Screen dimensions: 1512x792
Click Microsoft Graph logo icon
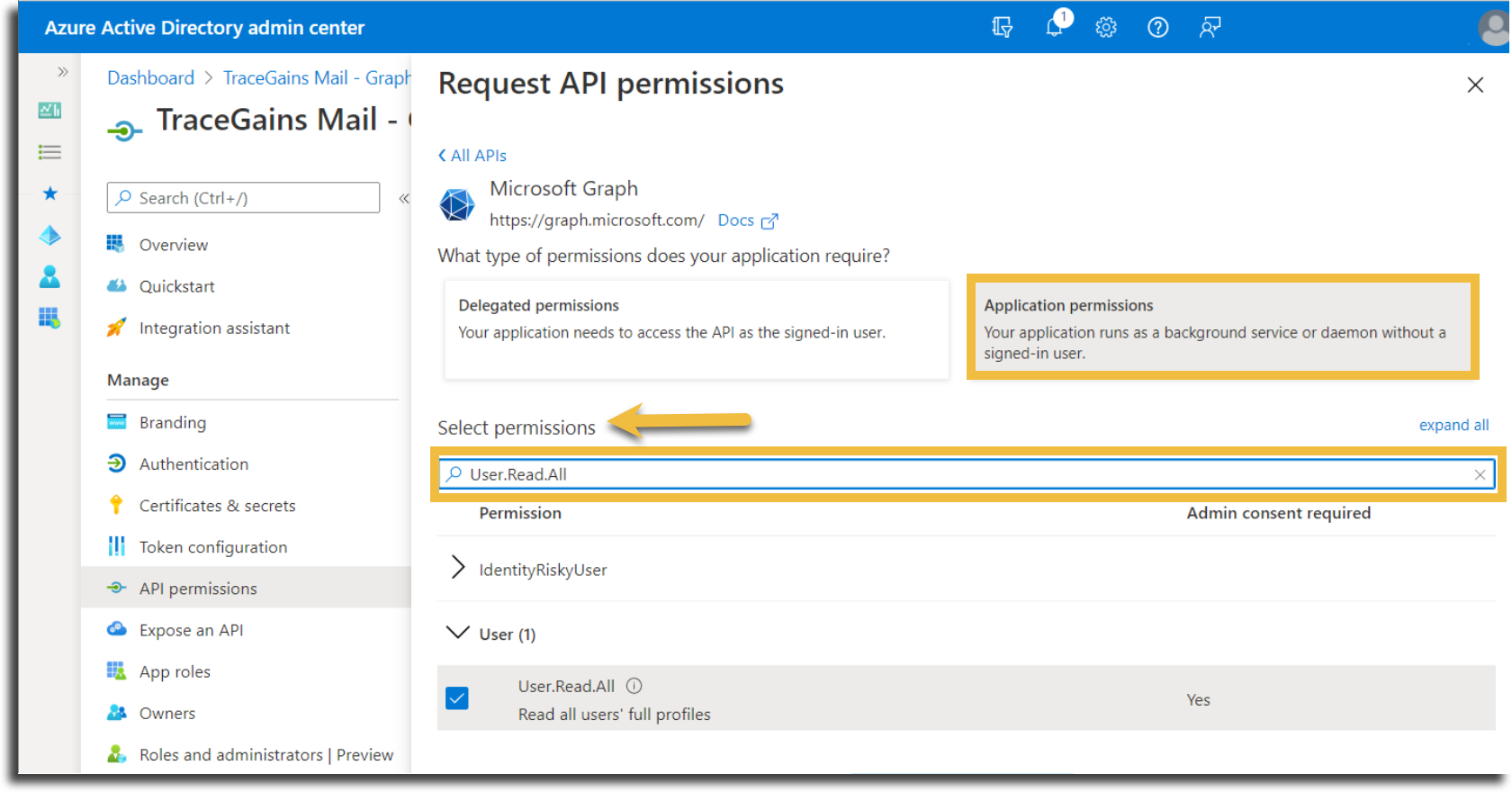coord(457,204)
